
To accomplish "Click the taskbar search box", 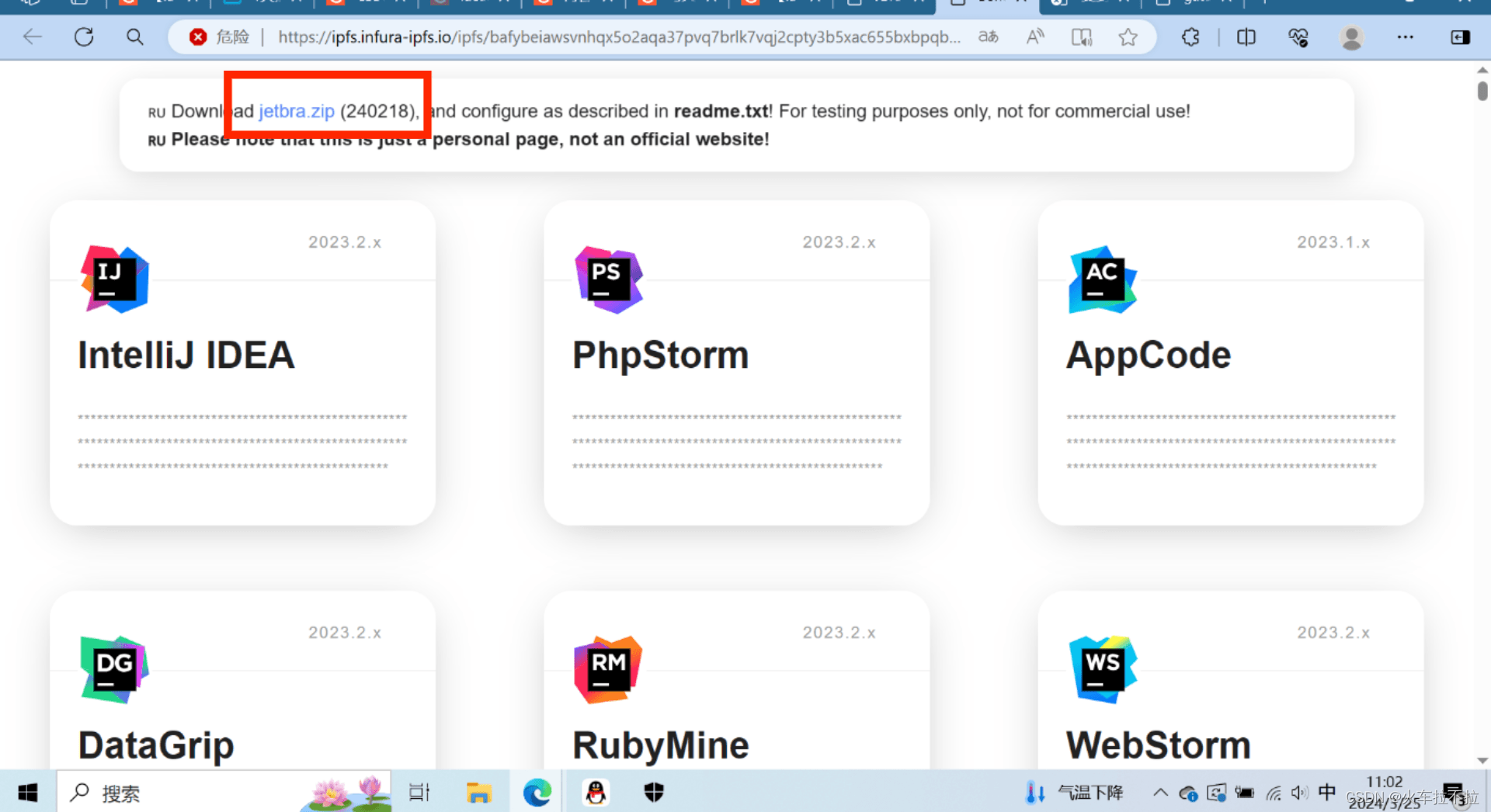I will pyautogui.click(x=224, y=793).
